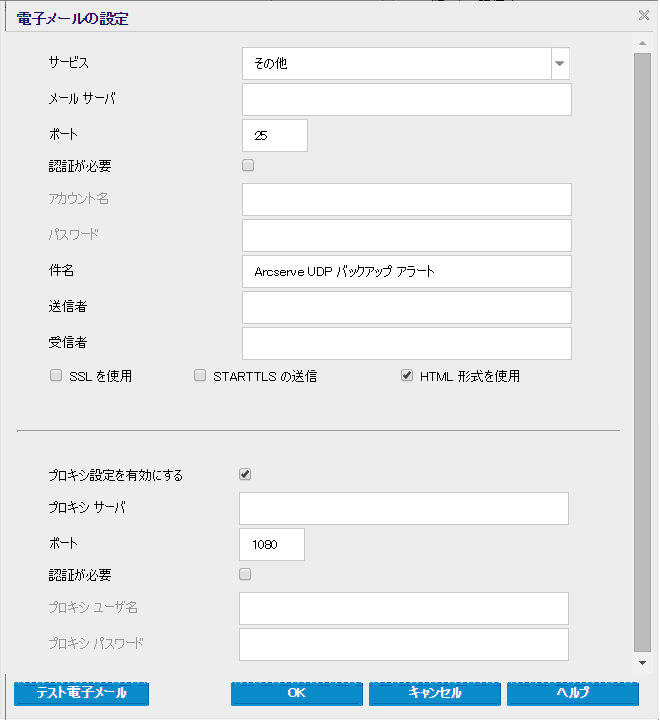Click the 件名 subject field
The height and width of the screenshot is (720, 660).
[406, 271]
